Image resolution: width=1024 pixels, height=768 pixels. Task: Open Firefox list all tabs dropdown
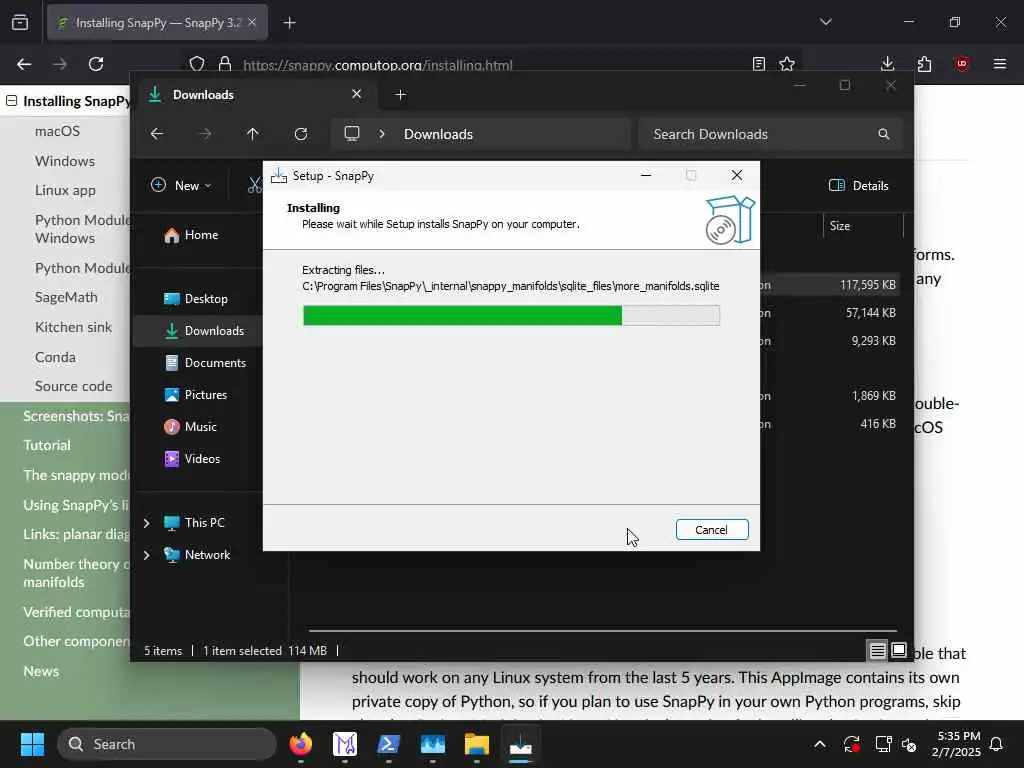pyautogui.click(x=826, y=22)
